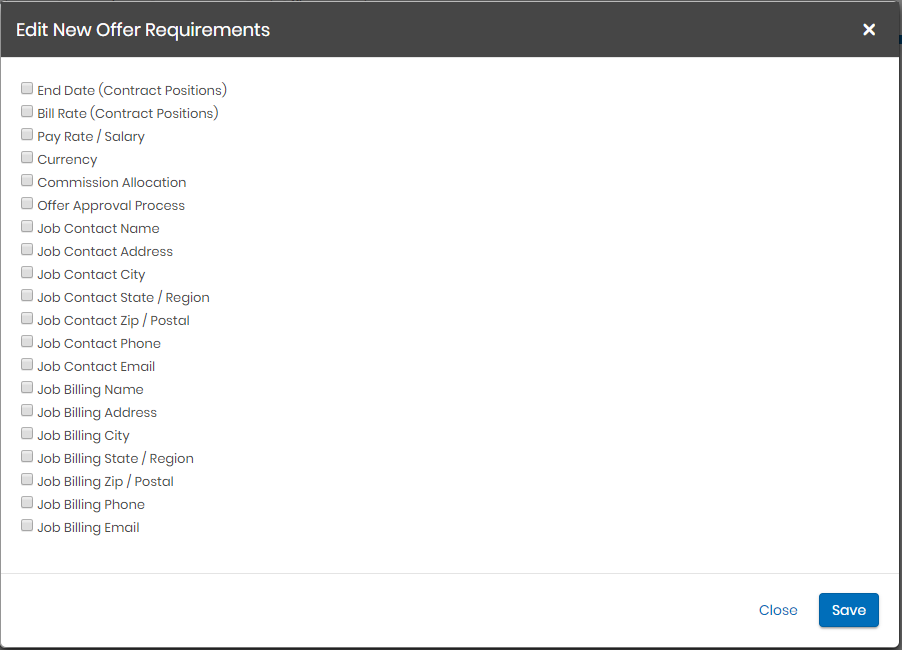
Task: Check the Job Contact Name box
Action: (x=27, y=227)
